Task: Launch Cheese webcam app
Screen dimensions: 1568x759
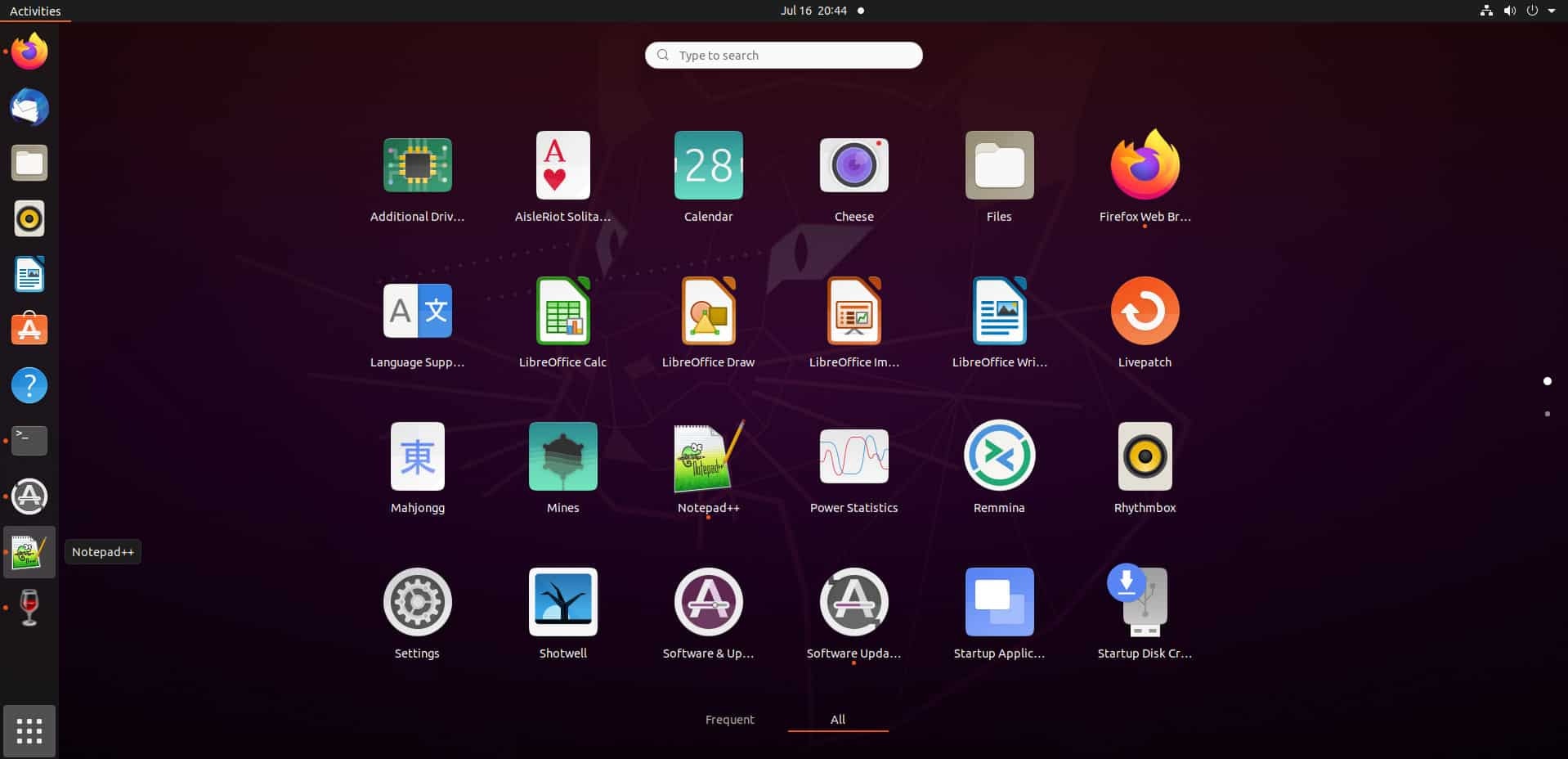Action: (x=853, y=165)
